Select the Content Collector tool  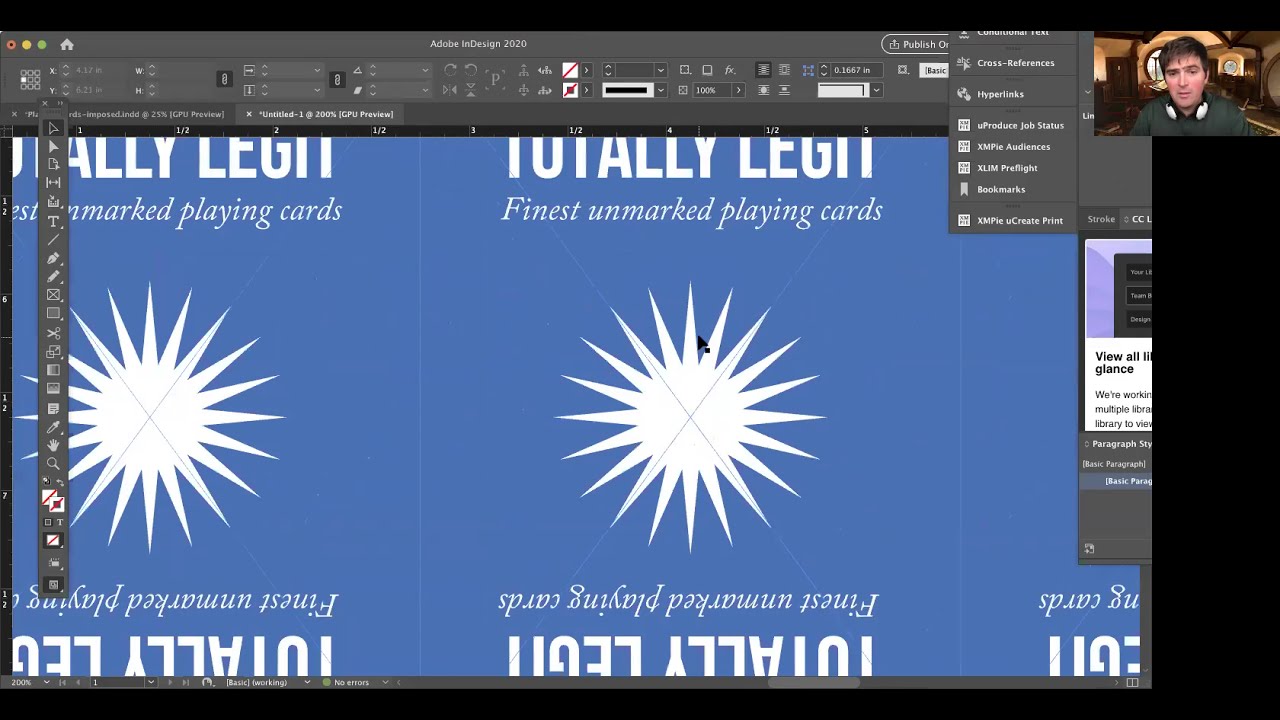(53, 201)
